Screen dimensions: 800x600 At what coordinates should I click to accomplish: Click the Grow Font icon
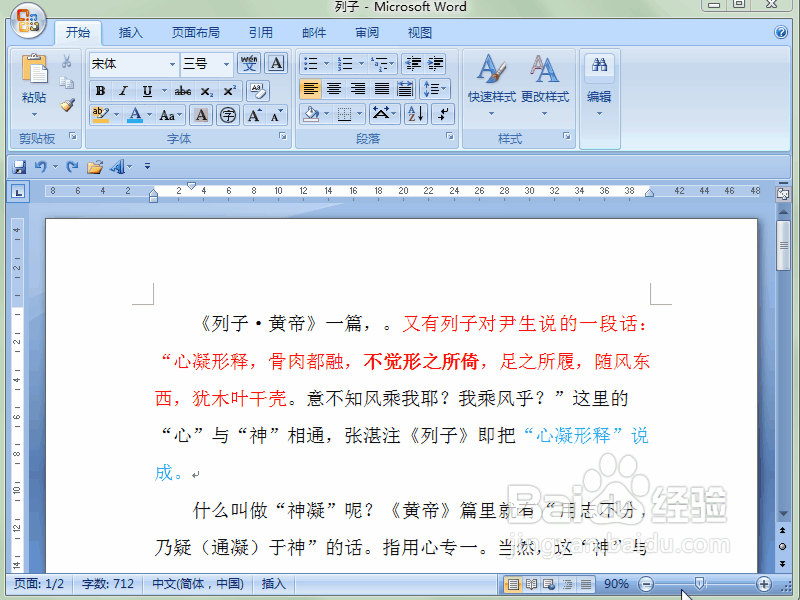click(x=254, y=115)
